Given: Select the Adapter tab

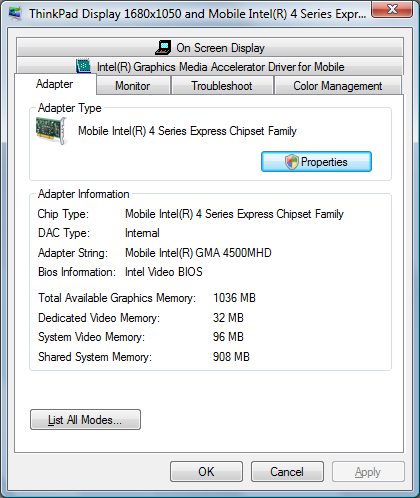Looking at the screenshot, I should click(x=55, y=84).
